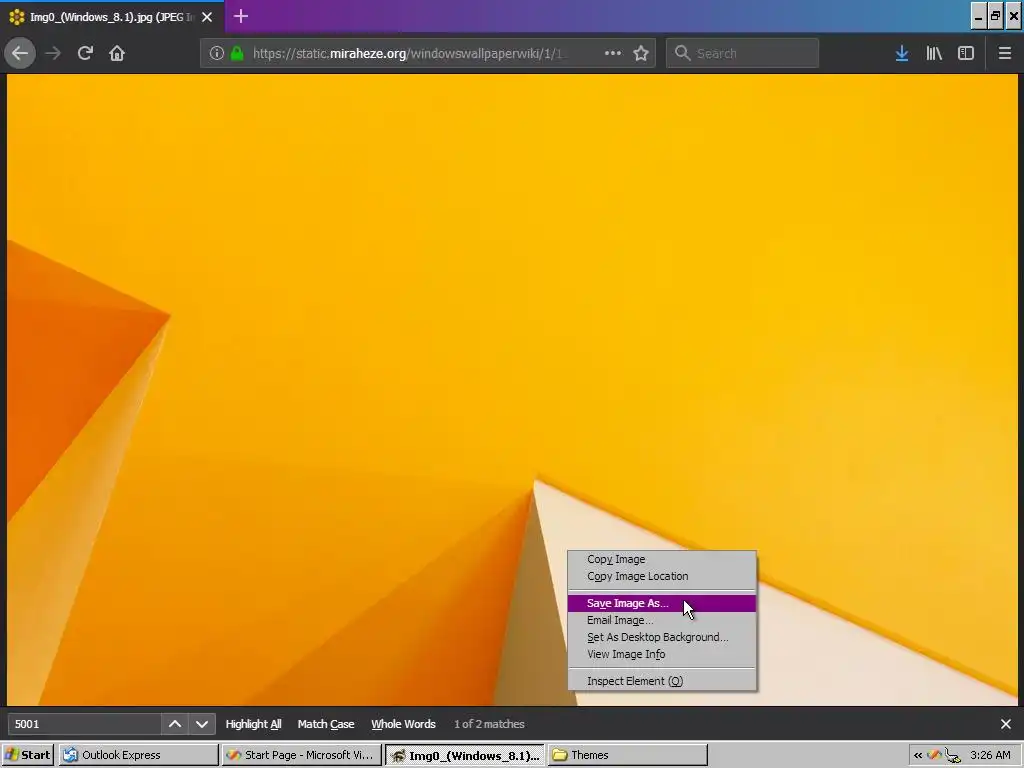
Task: Jump to next find match arrow
Action: pyautogui.click(x=202, y=724)
